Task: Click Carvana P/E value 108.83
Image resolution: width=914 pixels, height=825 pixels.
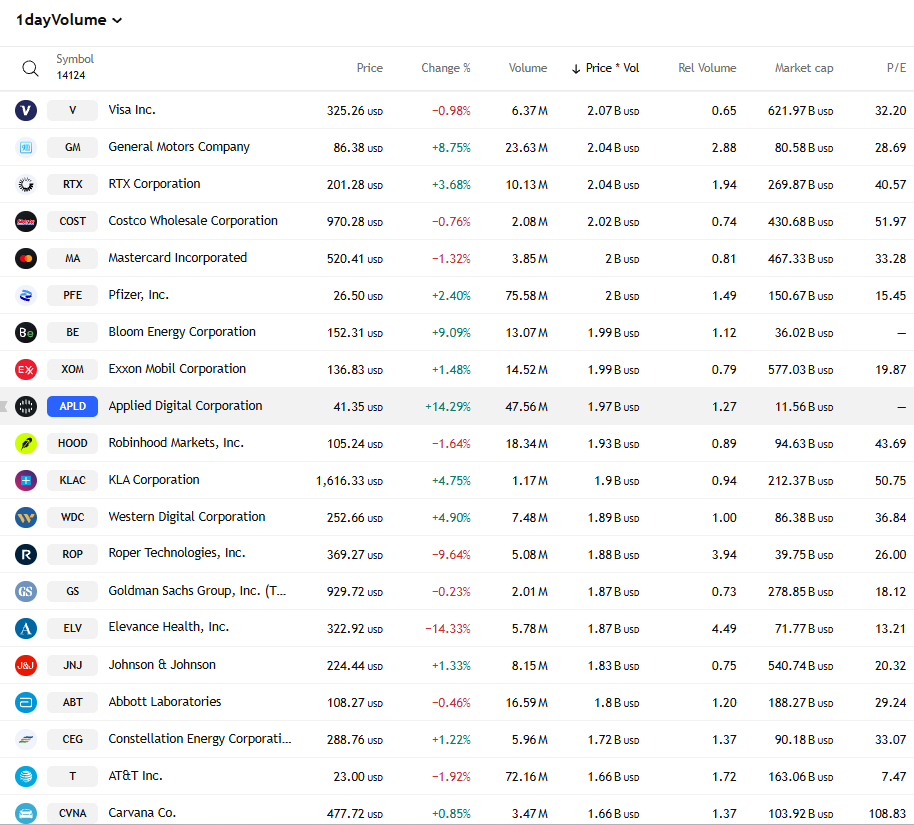Action: click(x=887, y=814)
